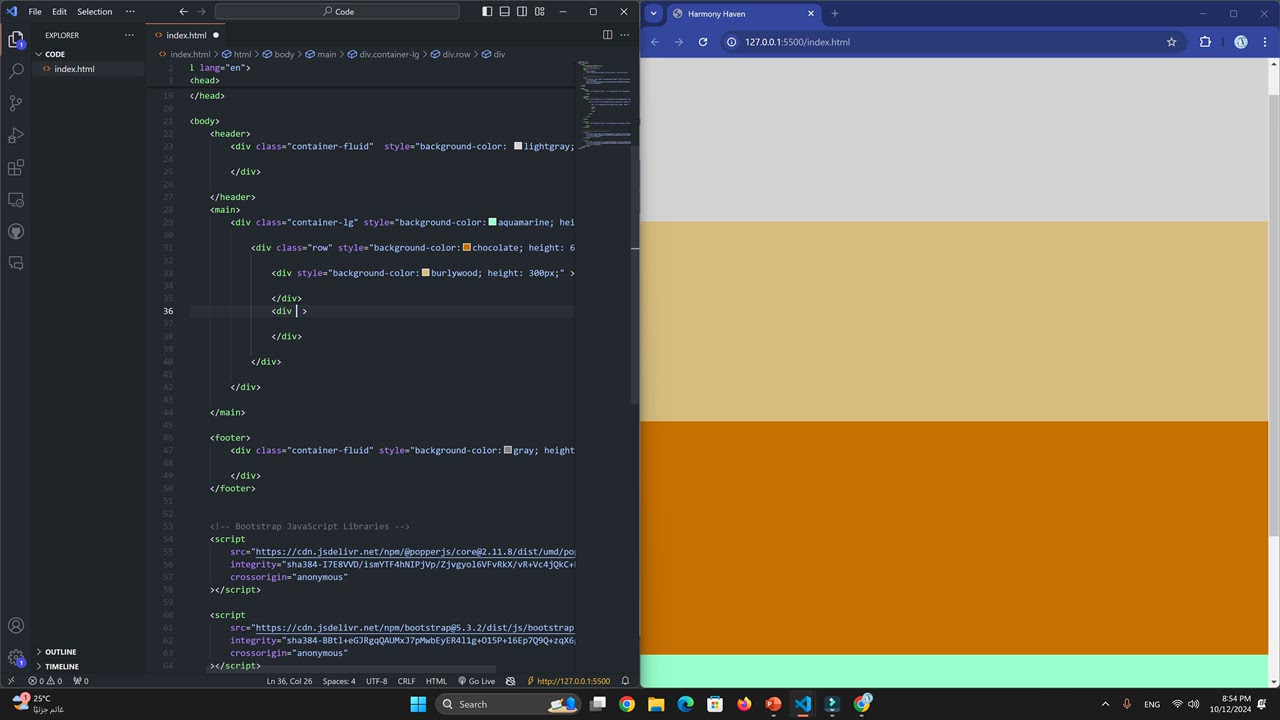Screen dimensions: 1280x720
Task: Open the Search view in activity bar
Action: 16,71
